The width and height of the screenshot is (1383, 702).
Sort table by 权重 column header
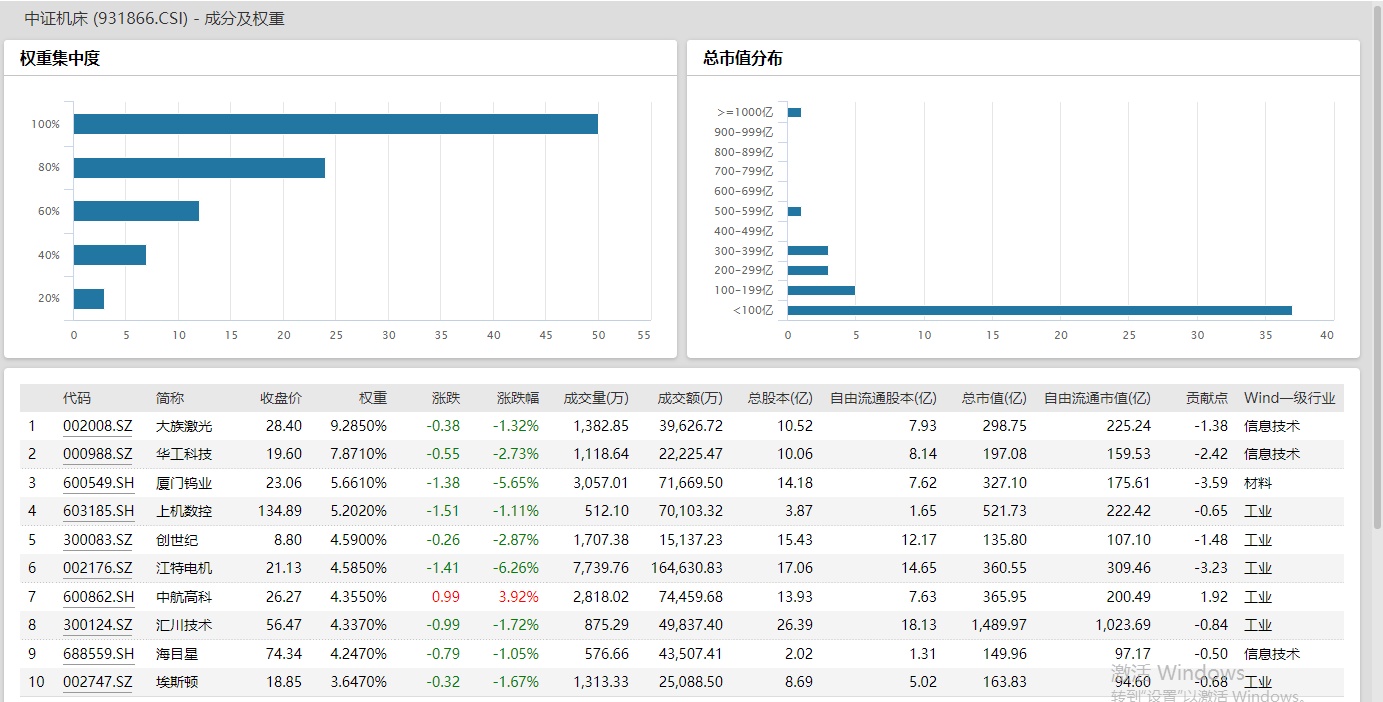click(x=372, y=398)
